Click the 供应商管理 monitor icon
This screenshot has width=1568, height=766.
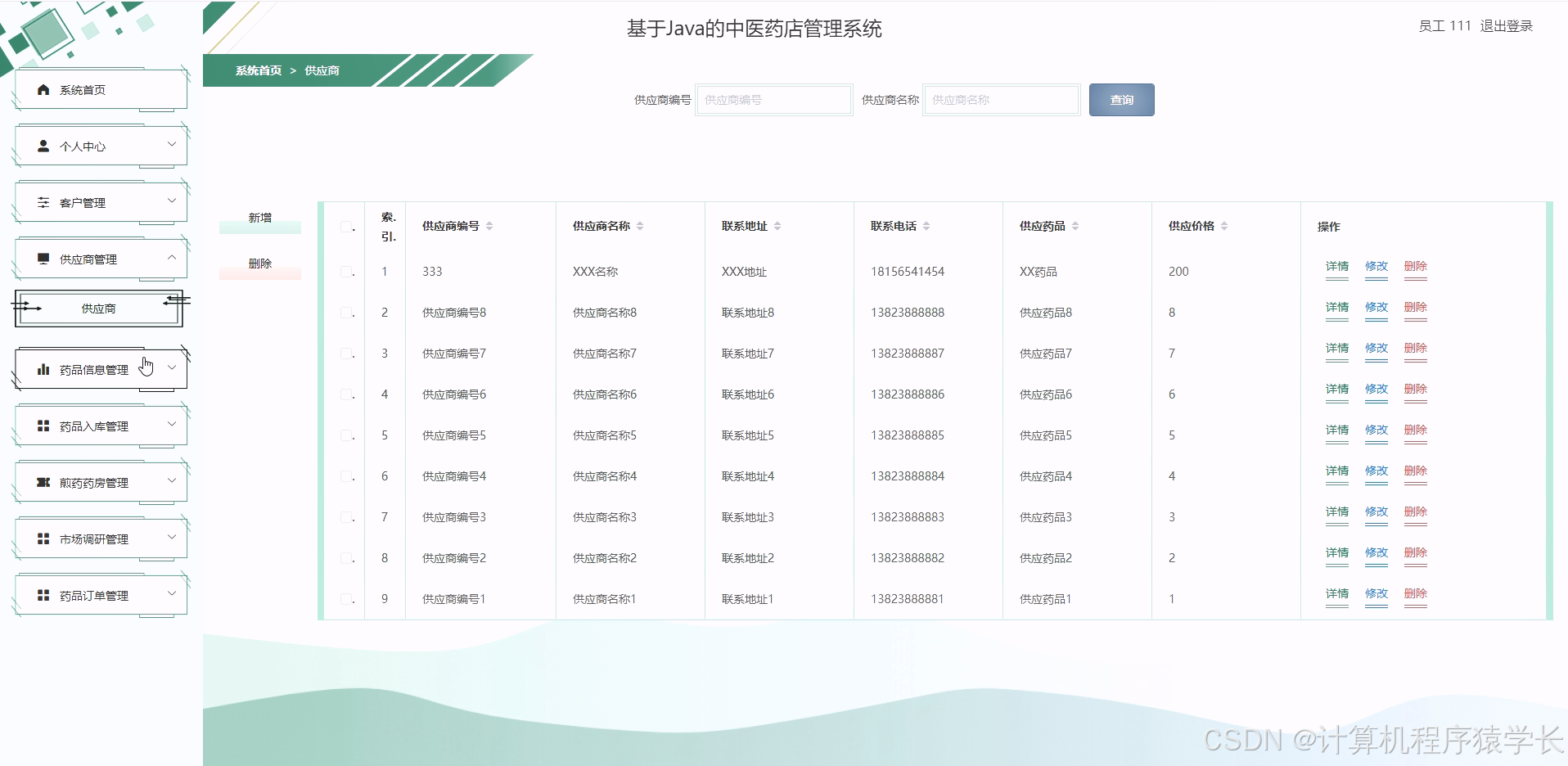coord(43,257)
